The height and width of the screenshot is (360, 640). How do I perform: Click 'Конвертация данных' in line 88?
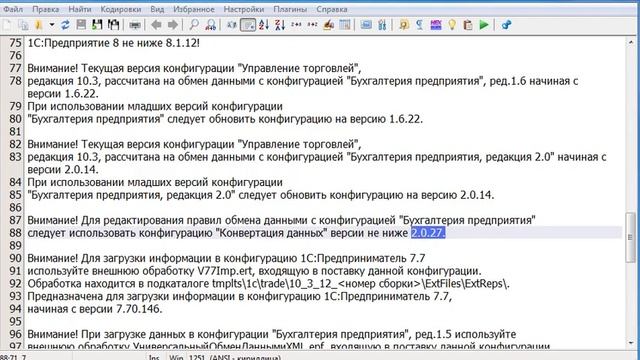(x=271, y=233)
